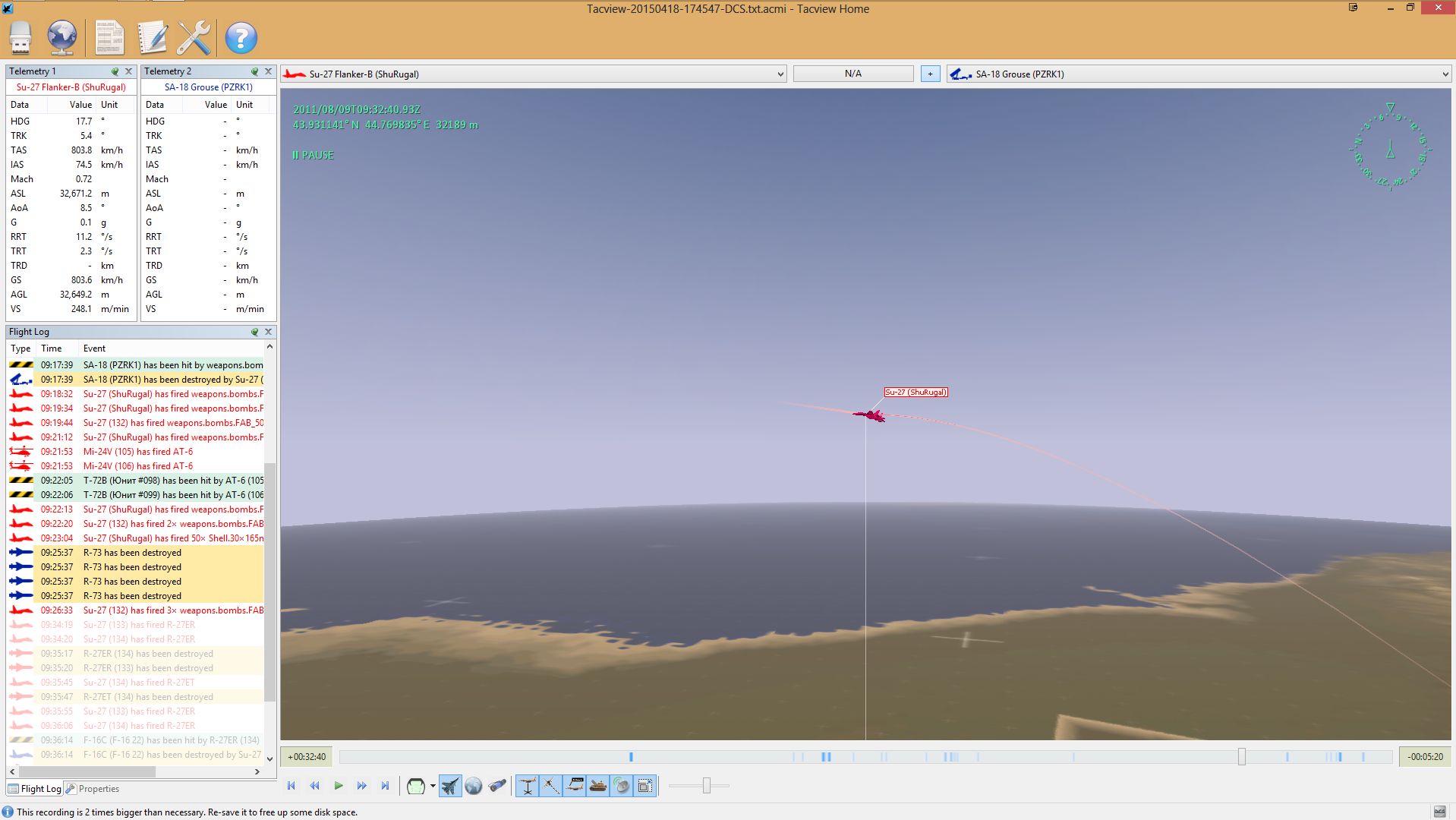Toggle the aircraft label display option
1456x820 pixels.
tap(575, 786)
